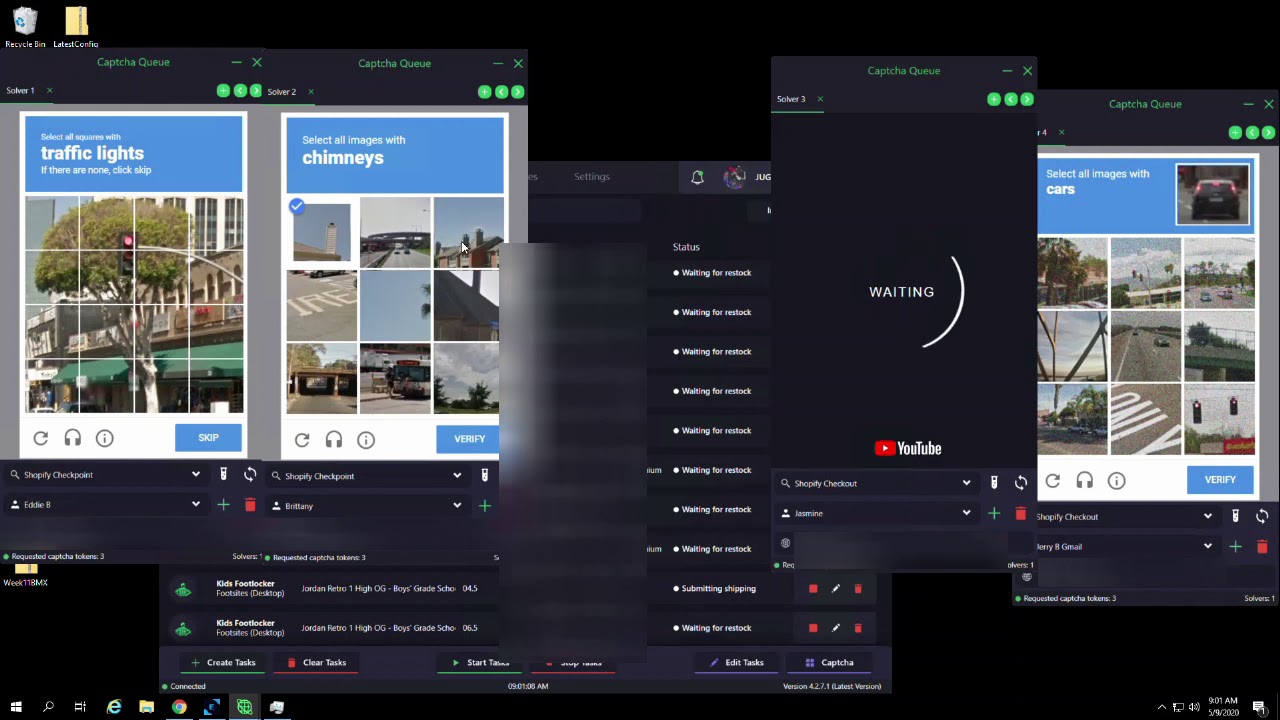
Task: Expand Shopify Checkout dropdown in Solver 4
Action: (1208, 517)
